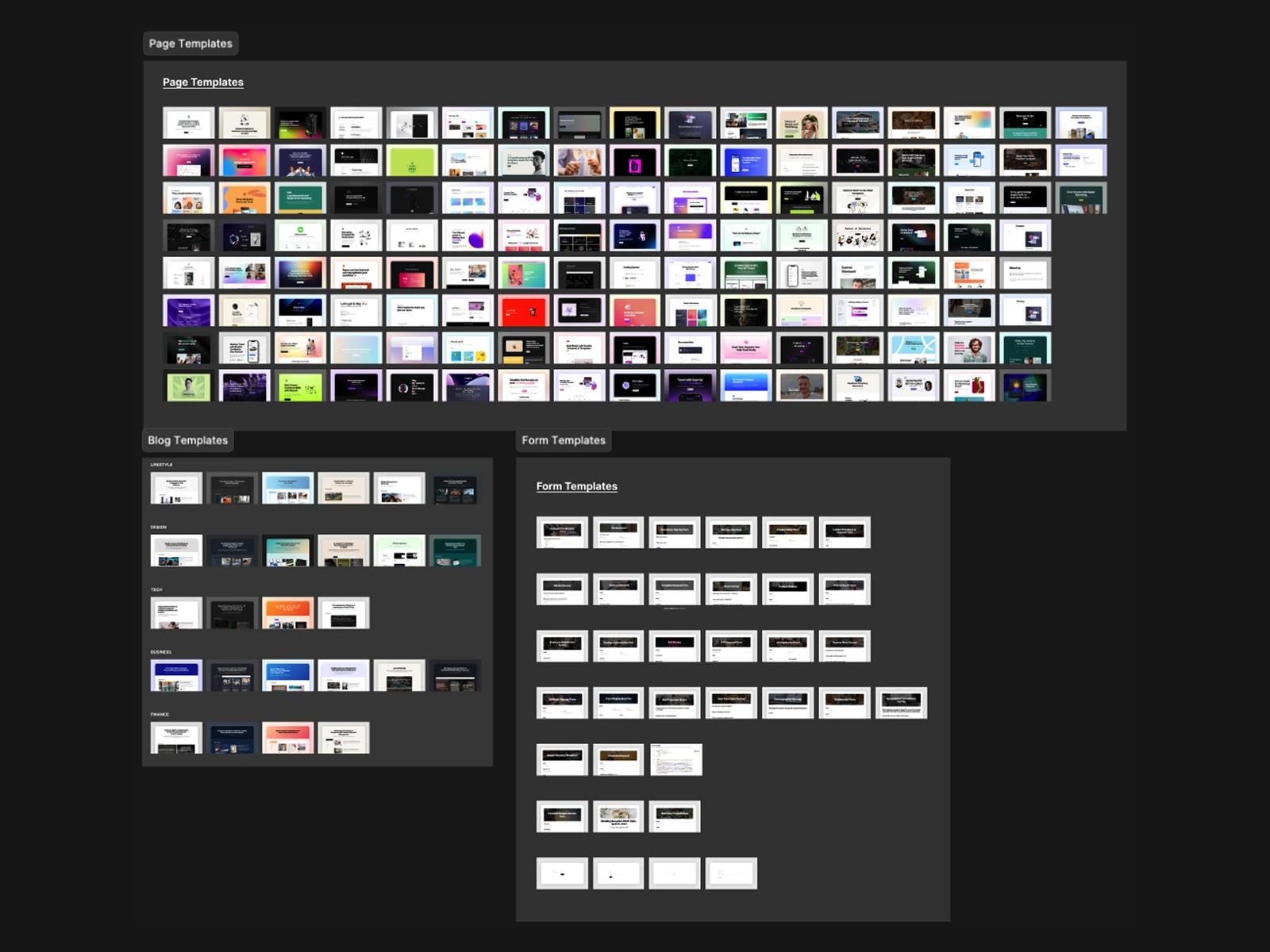Open the Newsletter Sign Up Form template
The height and width of the screenshot is (952, 1270).
pos(675,530)
